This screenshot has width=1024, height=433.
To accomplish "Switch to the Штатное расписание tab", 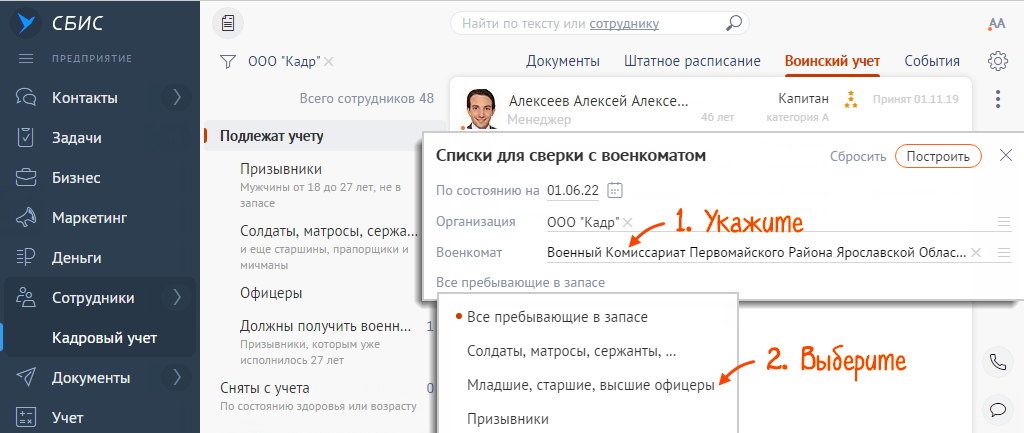I will 692,61.
